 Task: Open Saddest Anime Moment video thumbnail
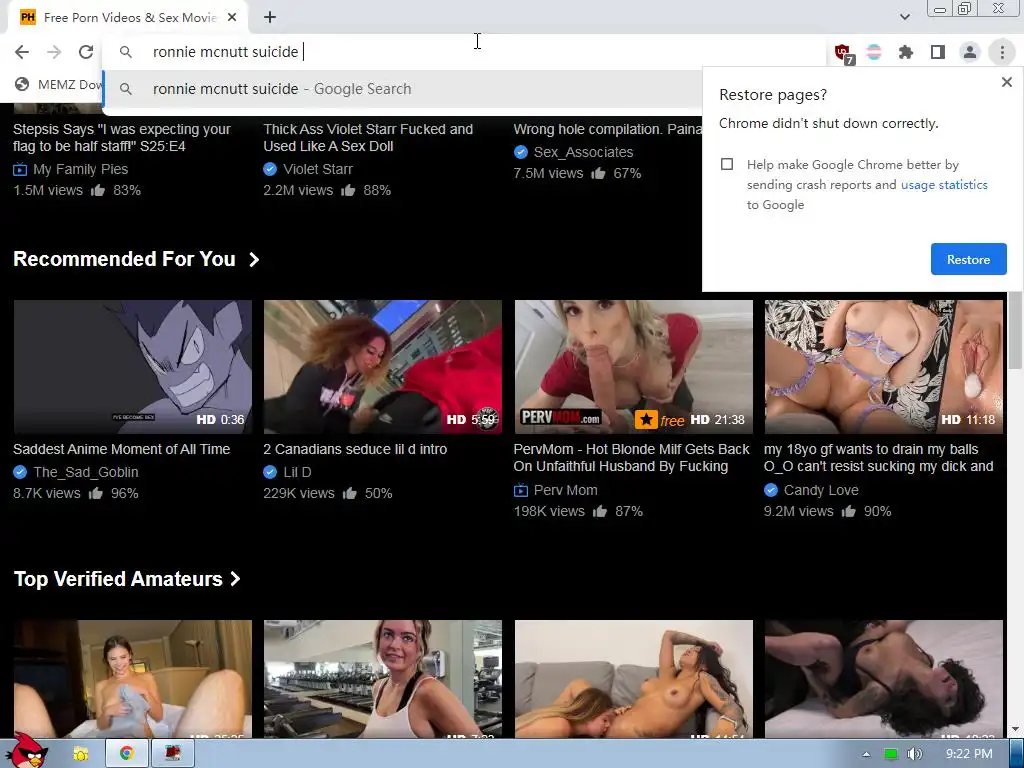[x=133, y=367]
